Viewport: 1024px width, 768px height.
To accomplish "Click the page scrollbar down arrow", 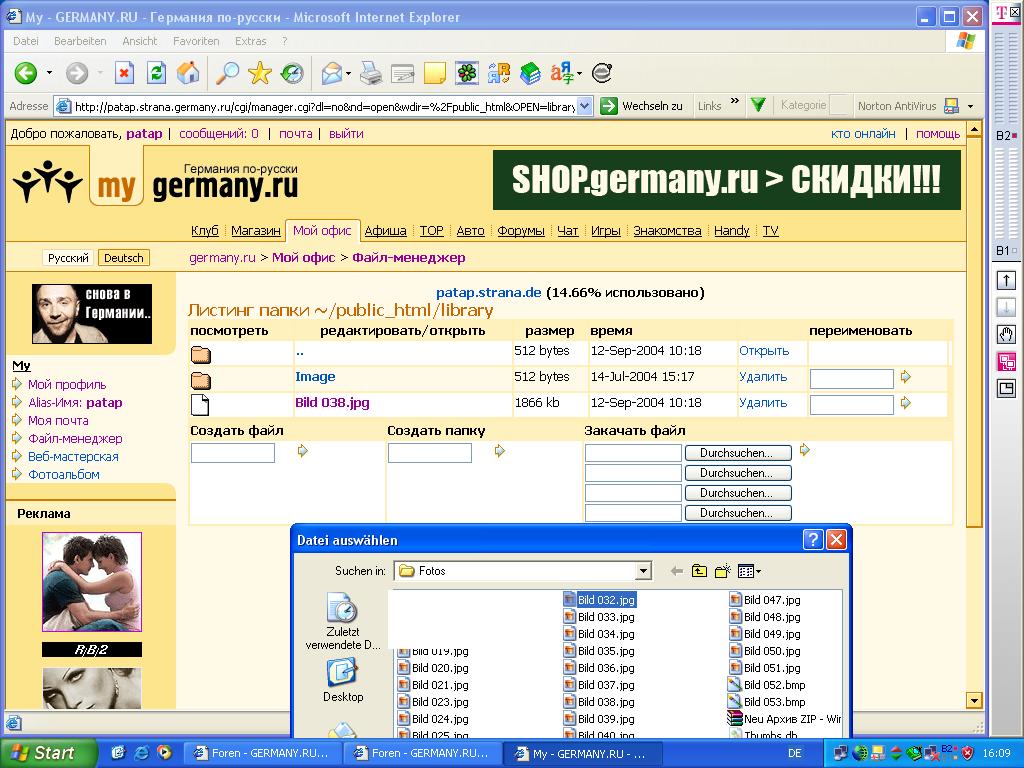I will [974, 701].
